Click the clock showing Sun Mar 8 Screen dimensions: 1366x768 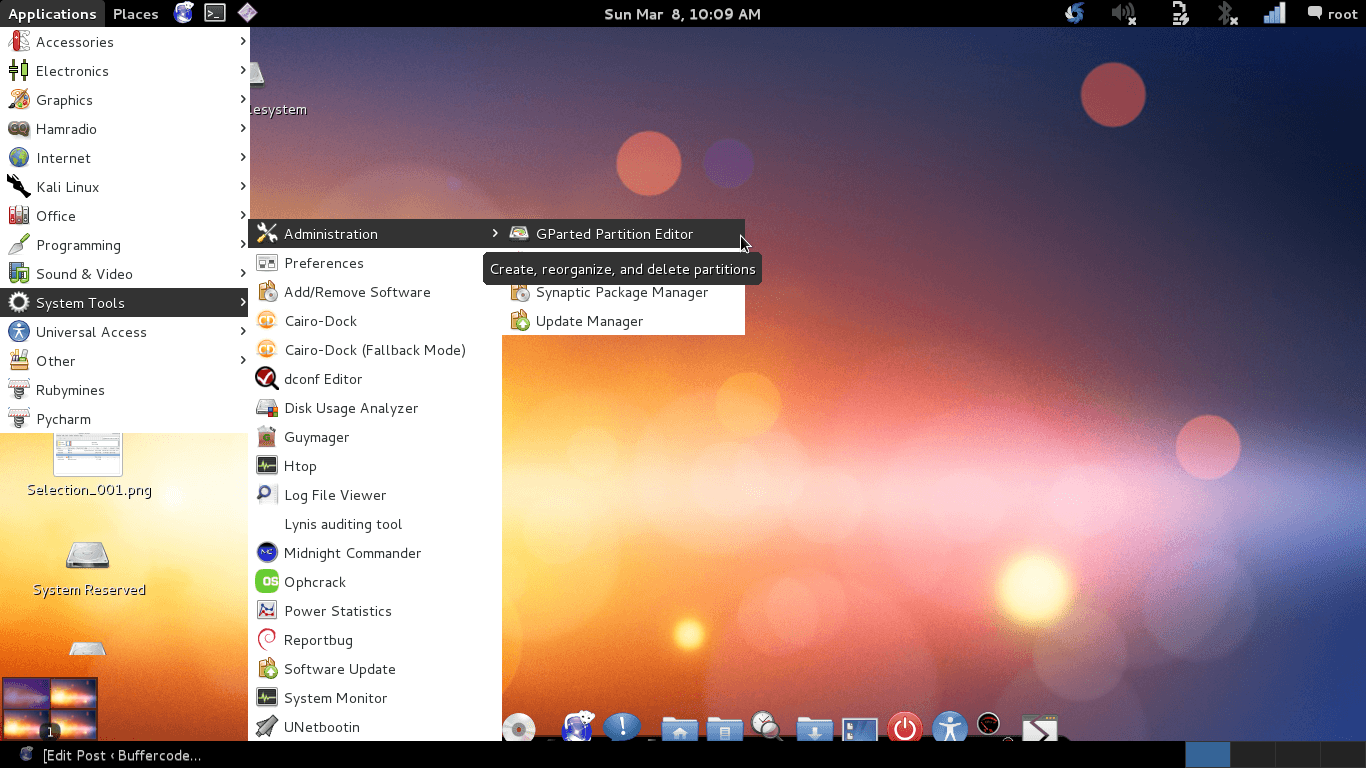(x=683, y=14)
